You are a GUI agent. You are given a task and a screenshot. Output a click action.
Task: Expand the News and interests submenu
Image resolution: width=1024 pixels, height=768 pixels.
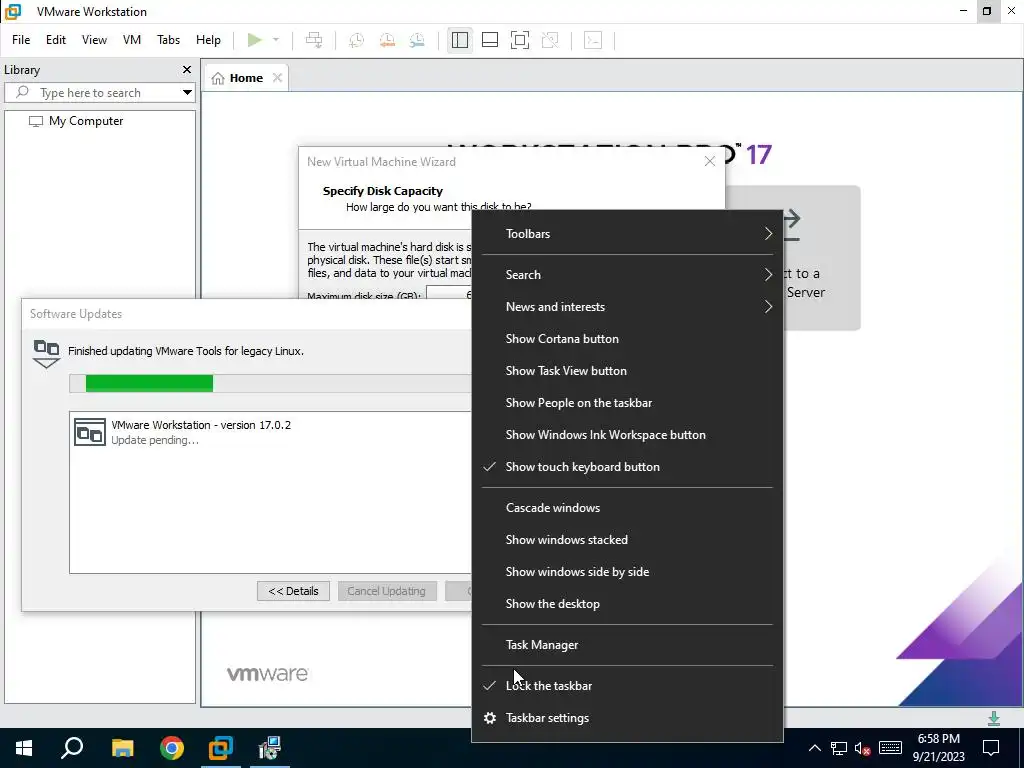(627, 307)
